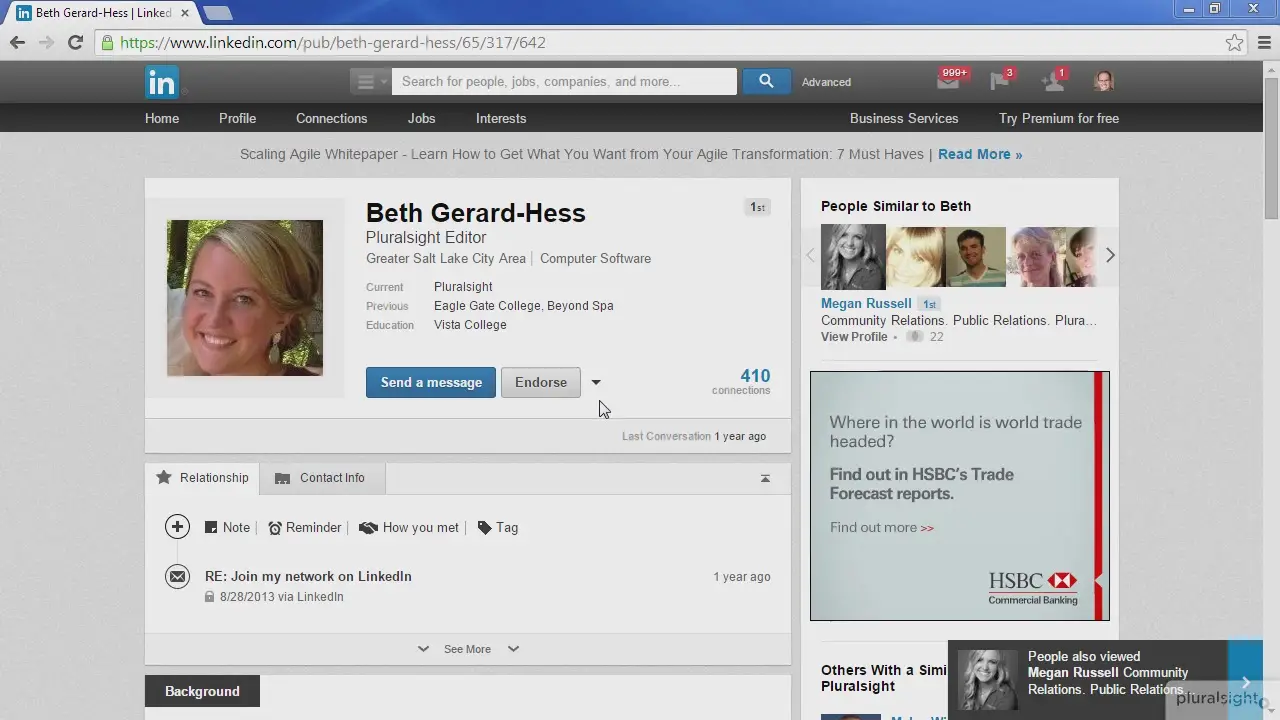Click the Background section header
This screenshot has width=1280, height=720.
tap(202, 691)
